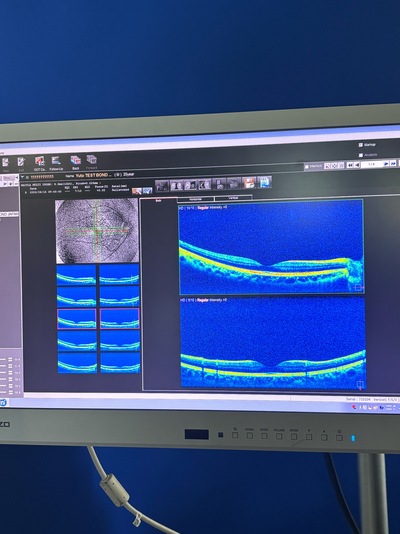The width and height of the screenshot is (400, 534).
Task: Select fourth-row left B-scan thumbnail
Action: (x=77, y=341)
